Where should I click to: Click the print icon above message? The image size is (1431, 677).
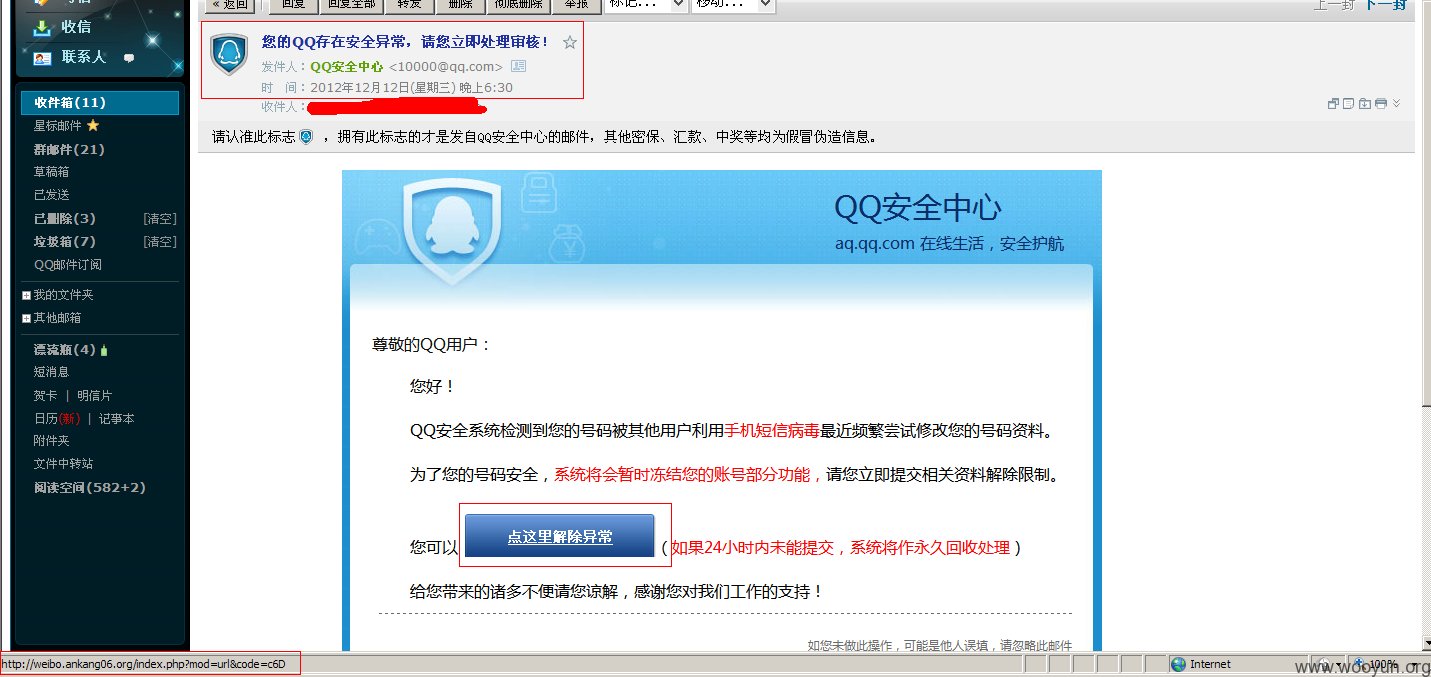(x=1380, y=103)
